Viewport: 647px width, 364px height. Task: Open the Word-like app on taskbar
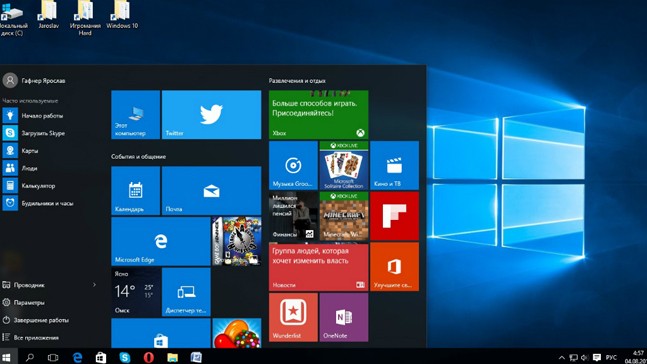coord(196,357)
